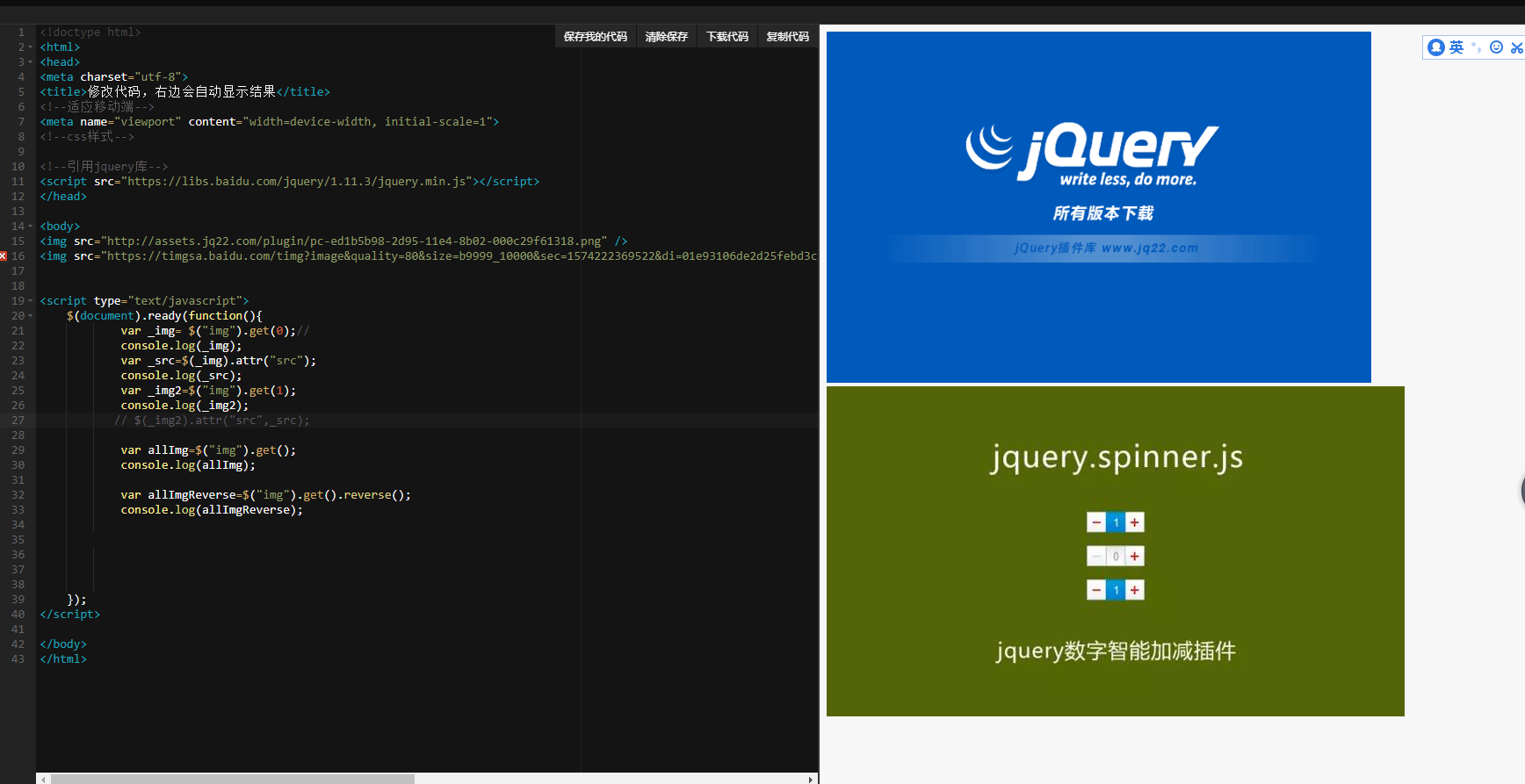
Task: Click the horizontal scrollbar right arrow
Action: [x=811, y=779]
